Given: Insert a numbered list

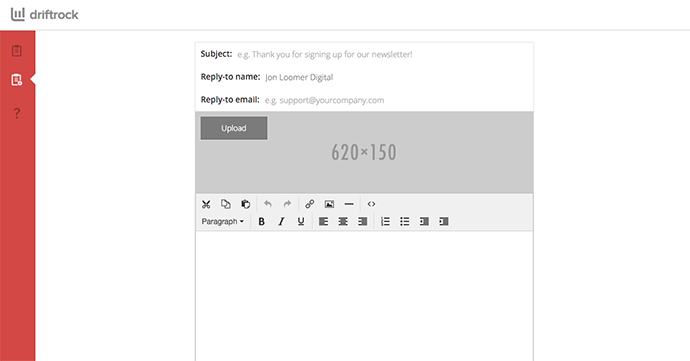Looking at the screenshot, I should [x=385, y=221].
